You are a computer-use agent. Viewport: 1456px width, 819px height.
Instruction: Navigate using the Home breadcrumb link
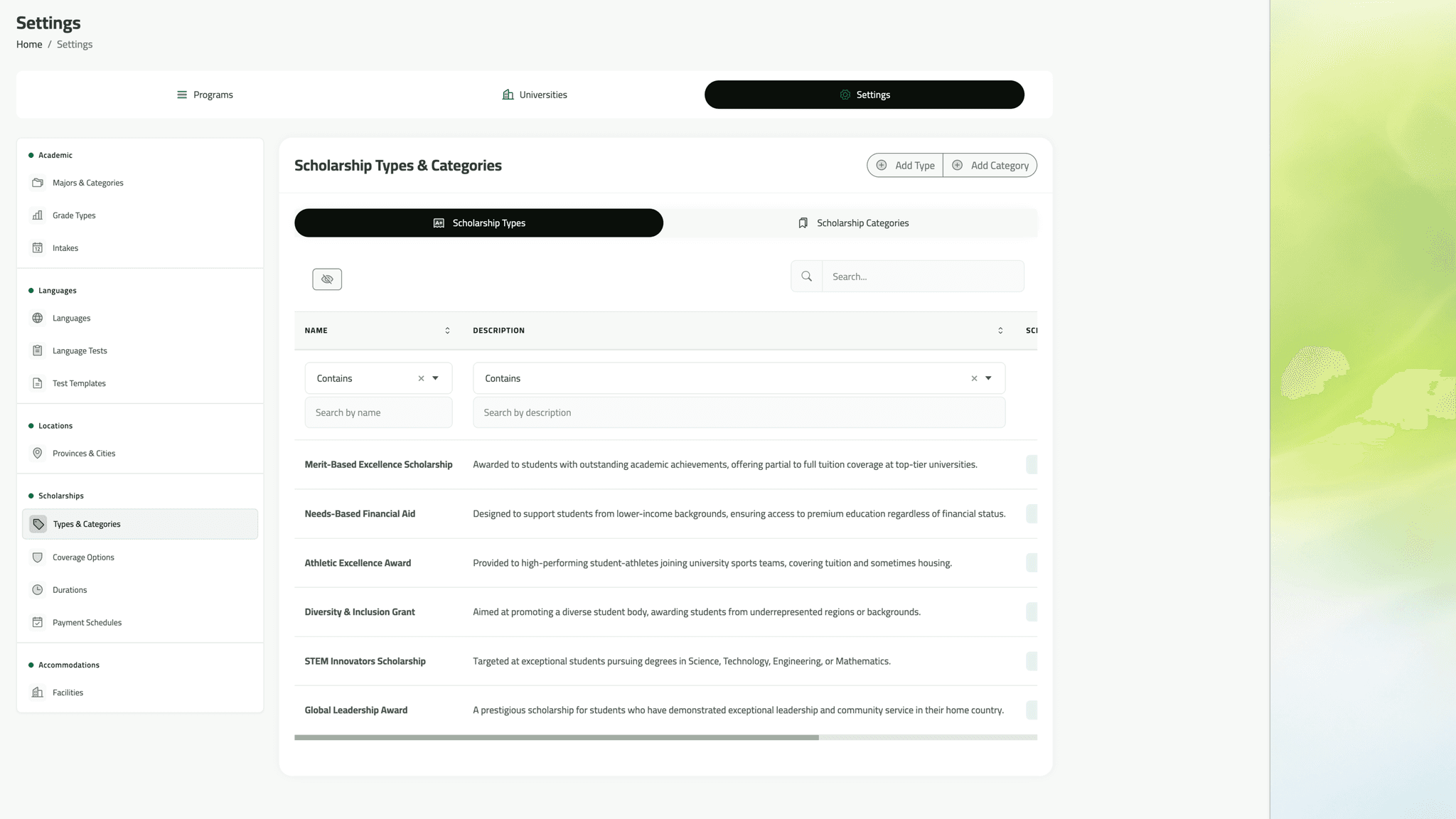(x=29, y=44)
